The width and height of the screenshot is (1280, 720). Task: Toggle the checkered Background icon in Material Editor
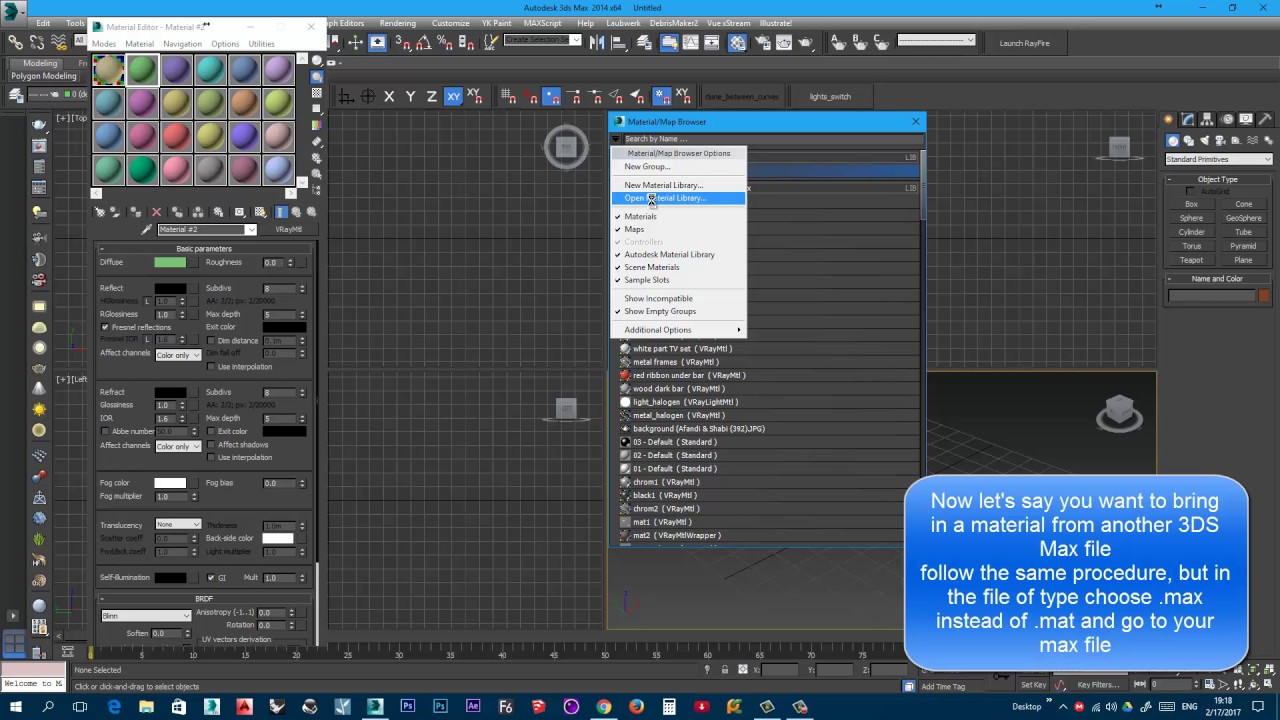(317, 93)
